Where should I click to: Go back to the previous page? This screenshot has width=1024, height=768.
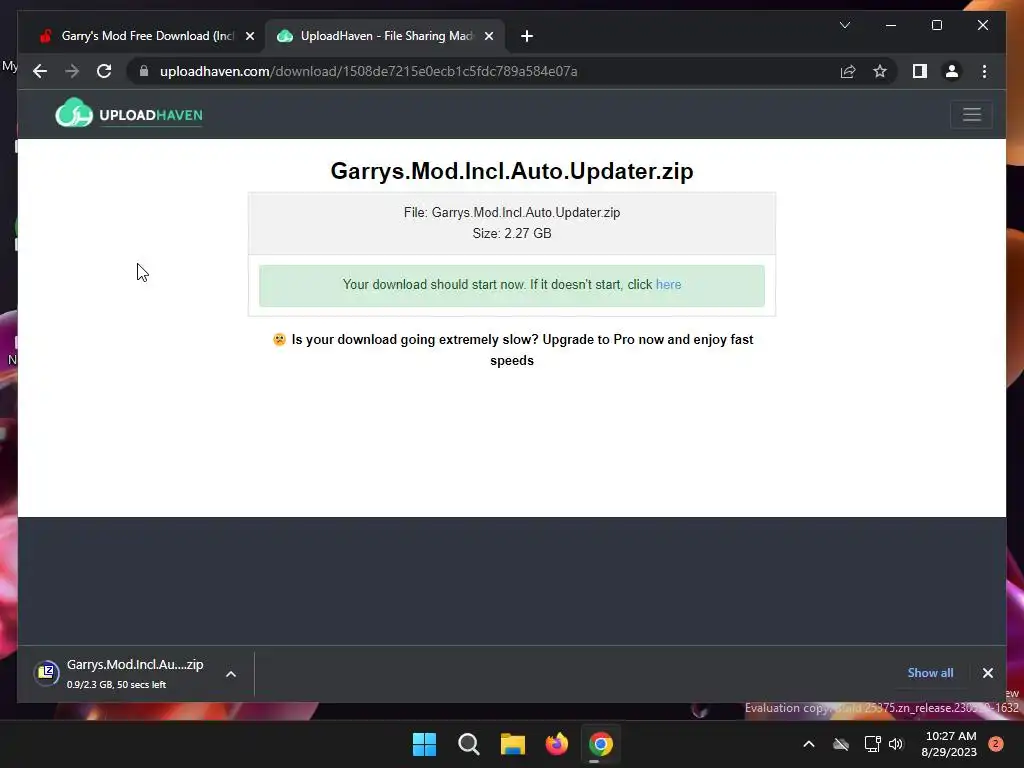40,71
